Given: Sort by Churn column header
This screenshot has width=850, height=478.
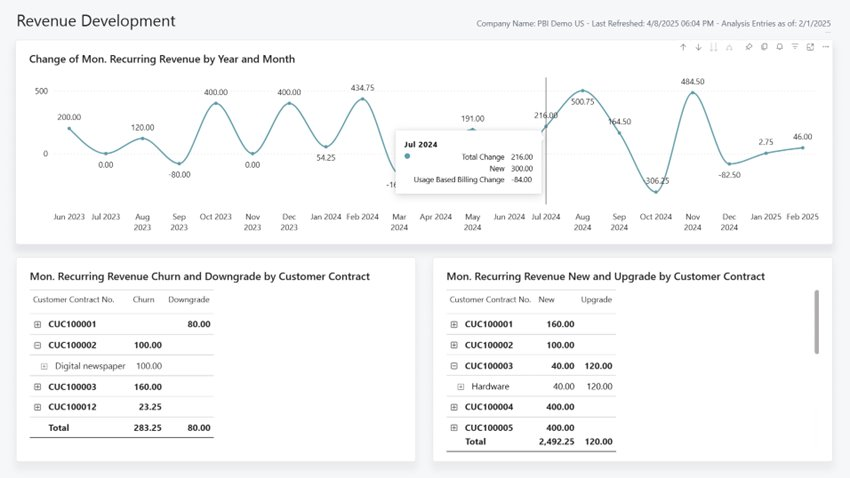Looking at the screenshot, I should [144, 300].
